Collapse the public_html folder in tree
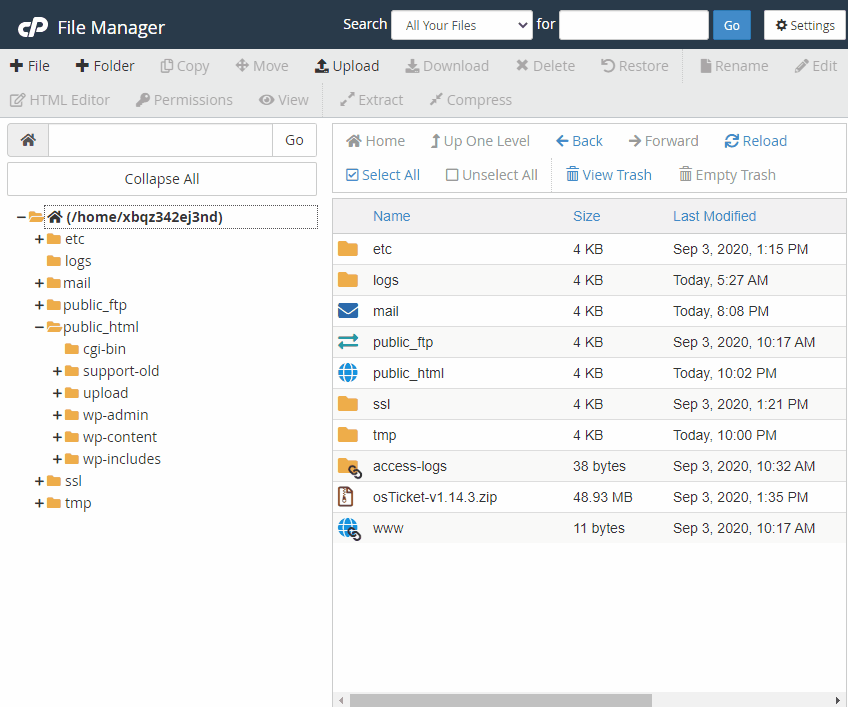 point(39,327)
